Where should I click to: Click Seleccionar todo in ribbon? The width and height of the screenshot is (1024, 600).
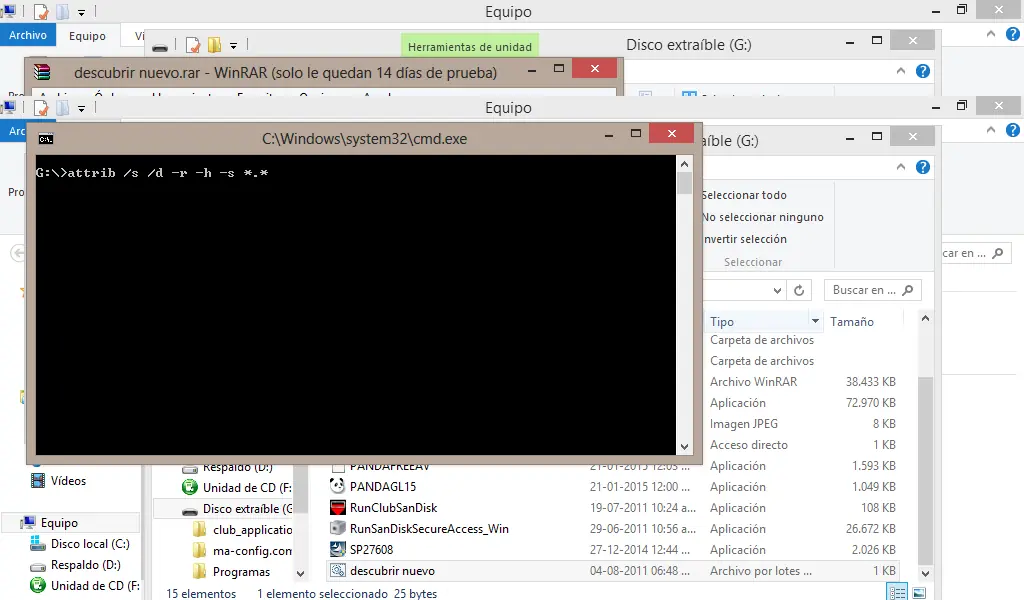coord(744,195)
